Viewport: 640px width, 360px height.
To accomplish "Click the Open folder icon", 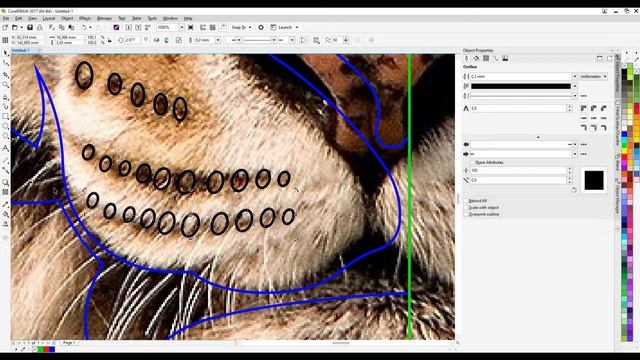I will pos(15,27).
